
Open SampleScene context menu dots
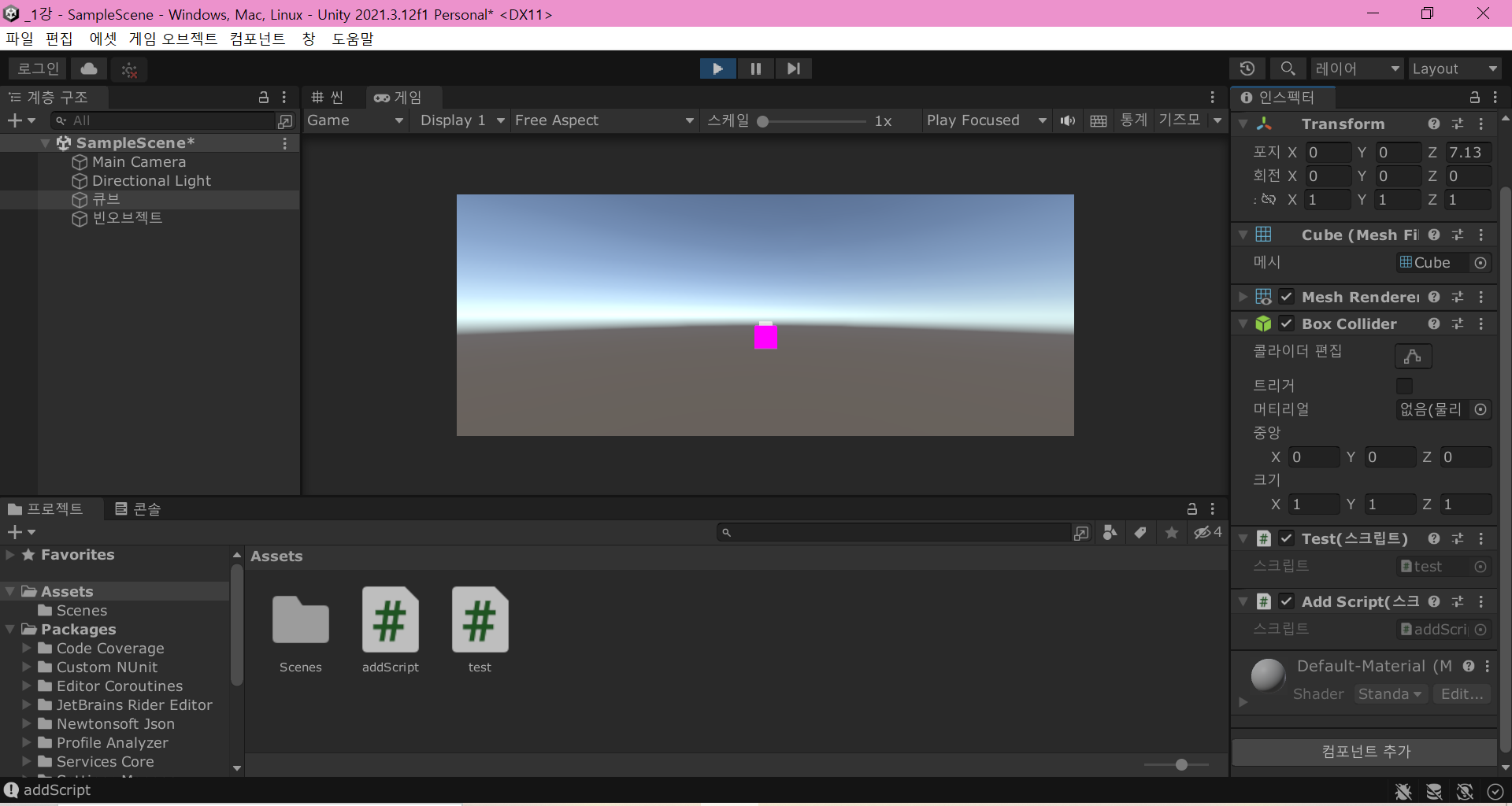pyautogui.click(x=284, y=143)
